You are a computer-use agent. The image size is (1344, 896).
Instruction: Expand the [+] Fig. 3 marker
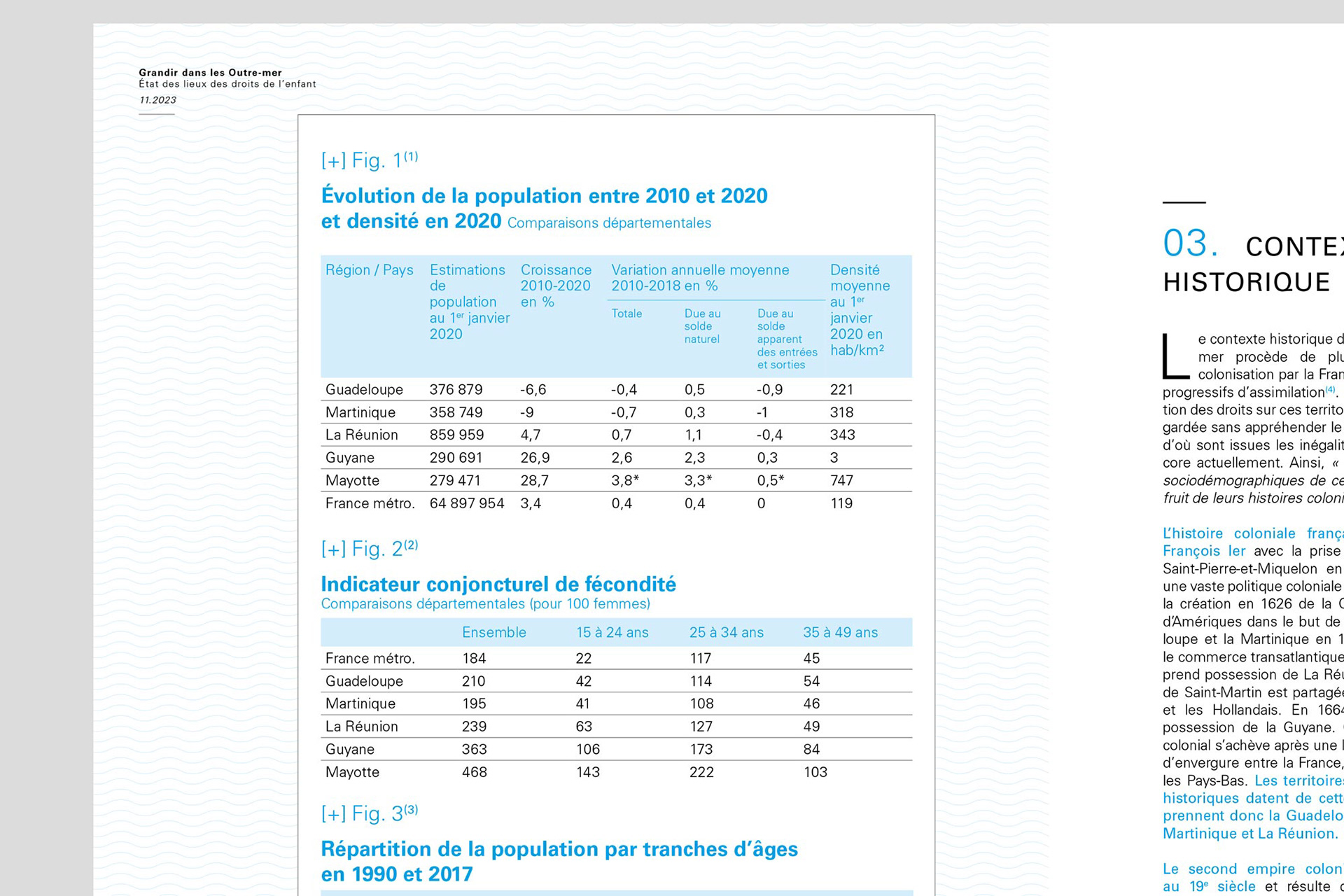point(361,813)
